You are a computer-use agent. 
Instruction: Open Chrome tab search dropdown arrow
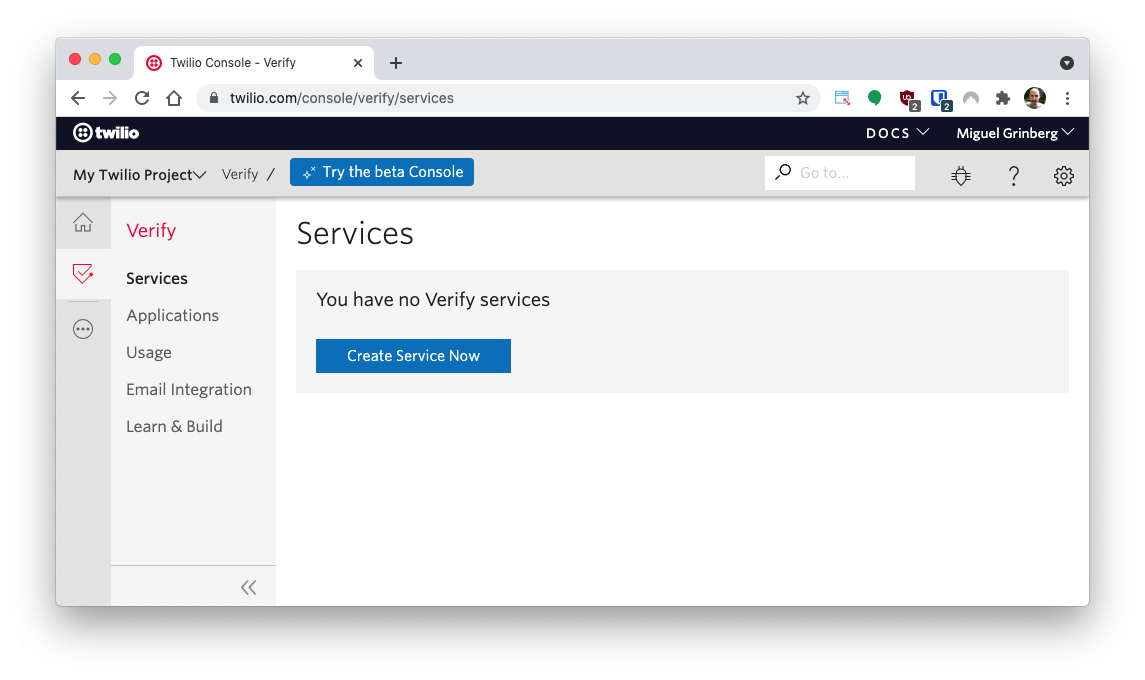point(1067,64)
